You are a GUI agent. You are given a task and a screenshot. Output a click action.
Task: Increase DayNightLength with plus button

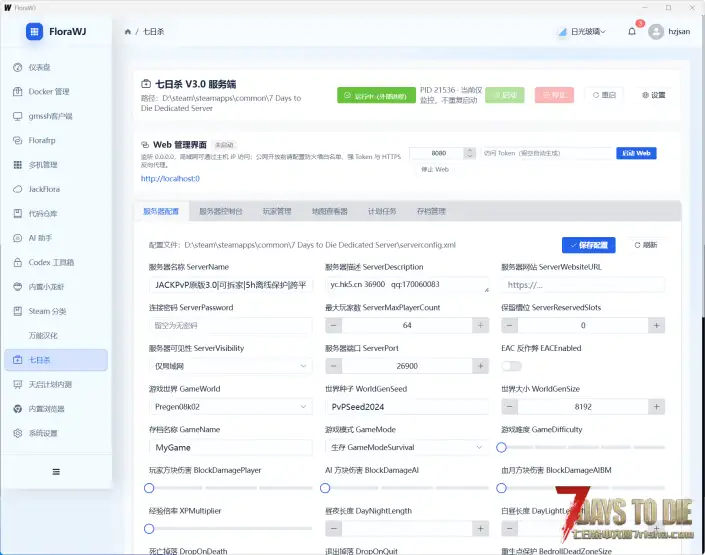point(480,528)
